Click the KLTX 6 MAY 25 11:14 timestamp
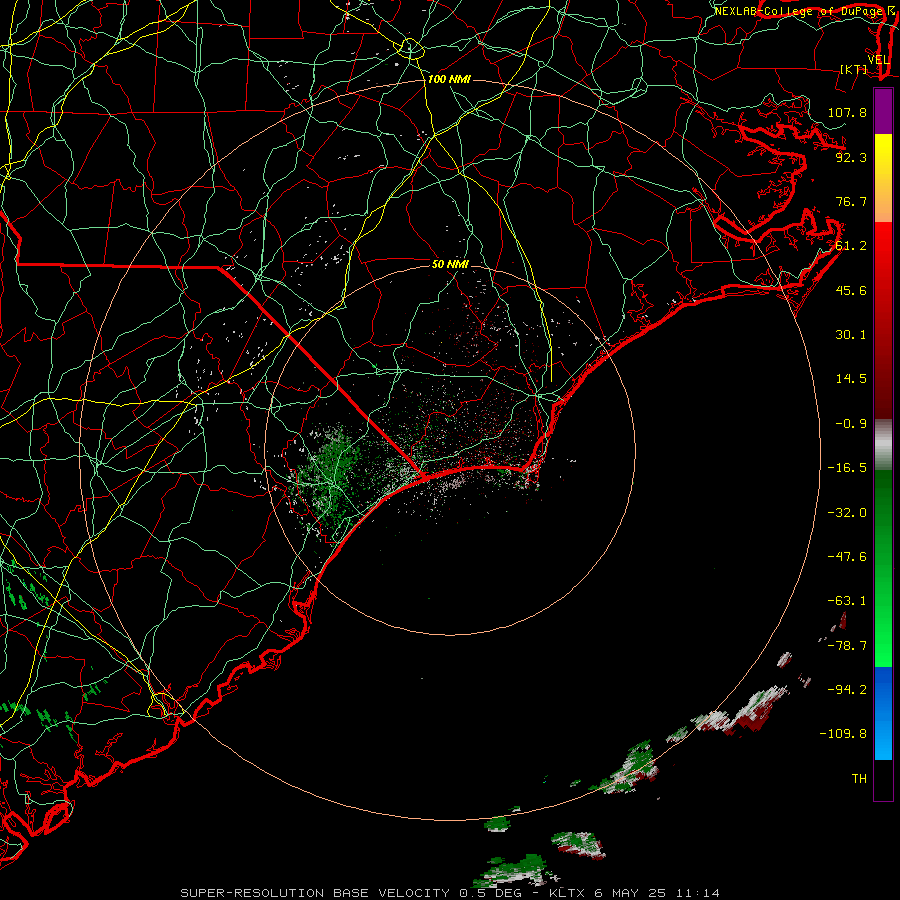This screenshot has height=900, width=900. click(634, 893)
